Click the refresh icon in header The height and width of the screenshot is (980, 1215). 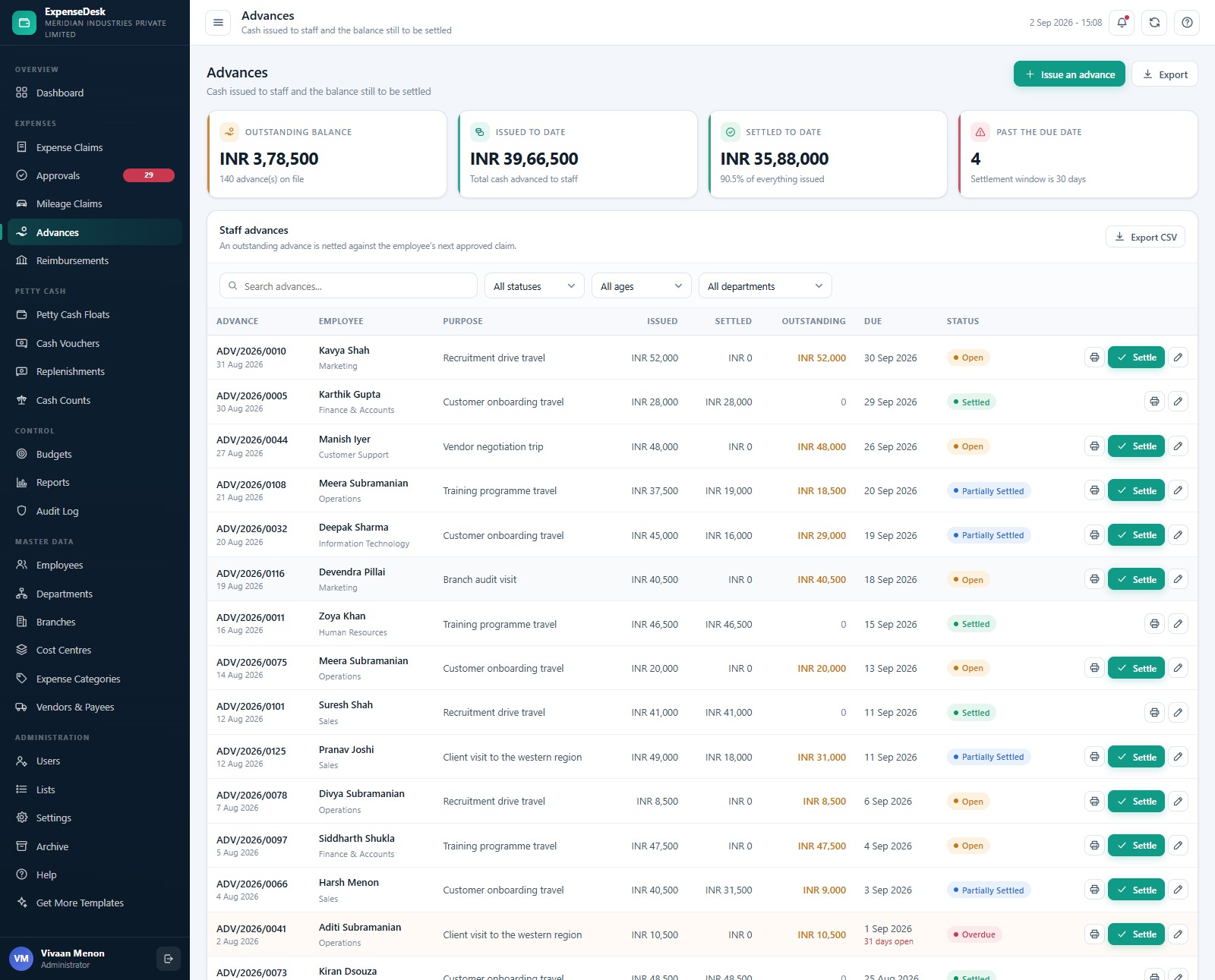coord(1154,23)
